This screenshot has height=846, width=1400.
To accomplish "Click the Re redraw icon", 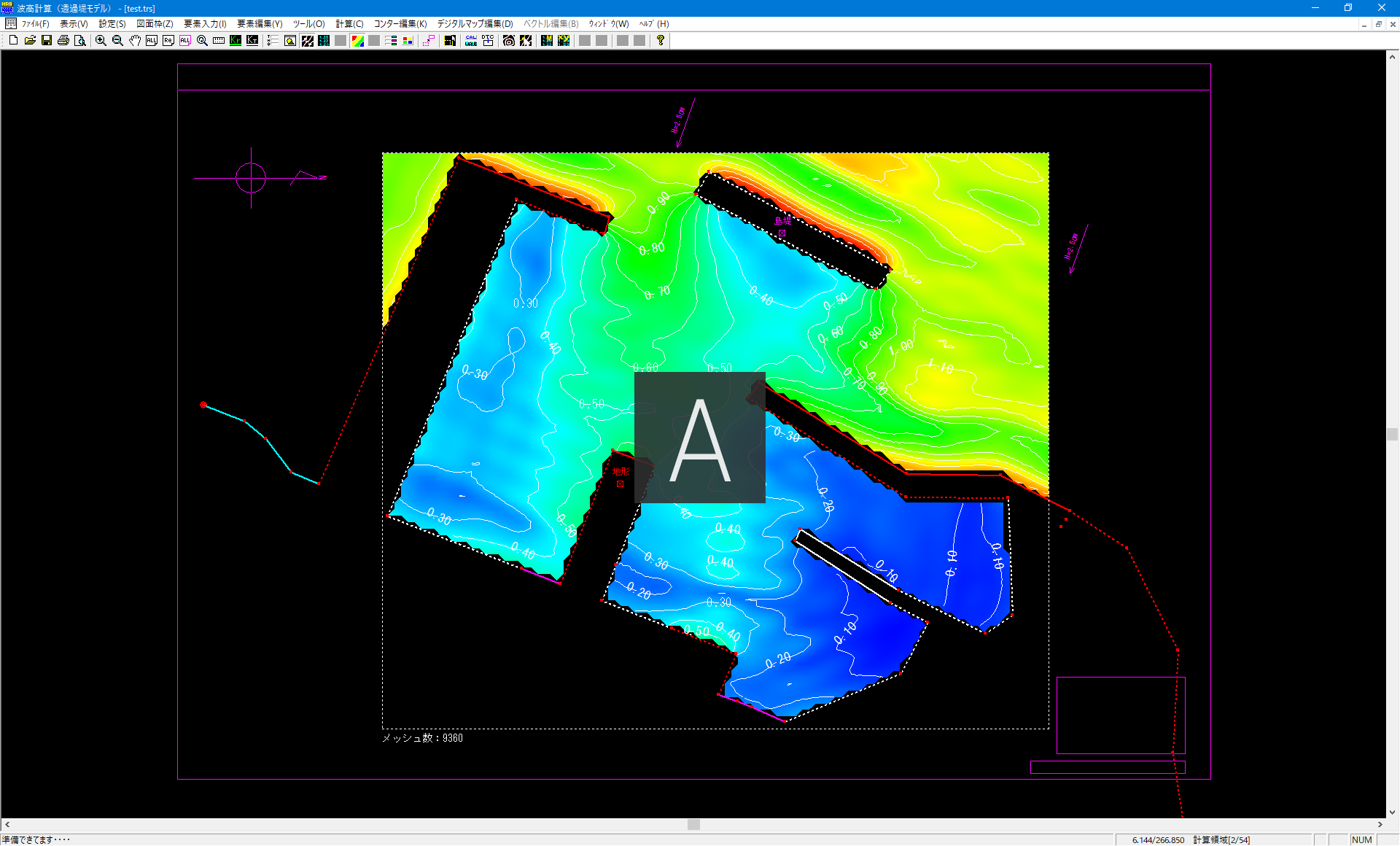I will 168,41.
